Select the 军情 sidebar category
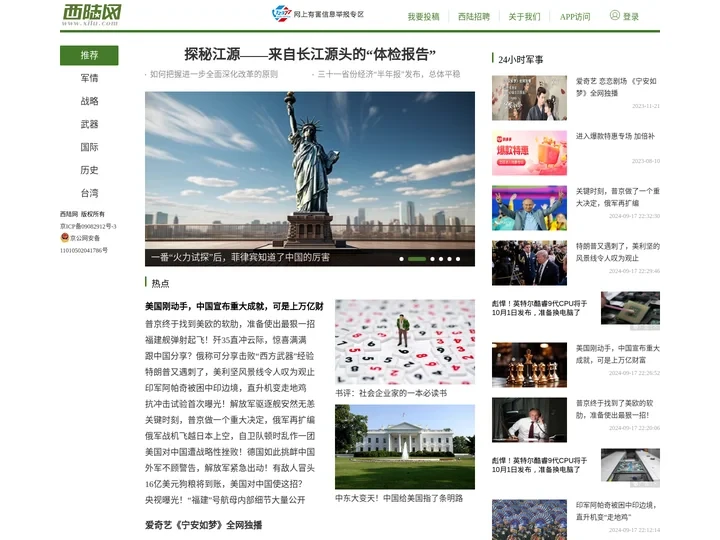 point(89,78)
